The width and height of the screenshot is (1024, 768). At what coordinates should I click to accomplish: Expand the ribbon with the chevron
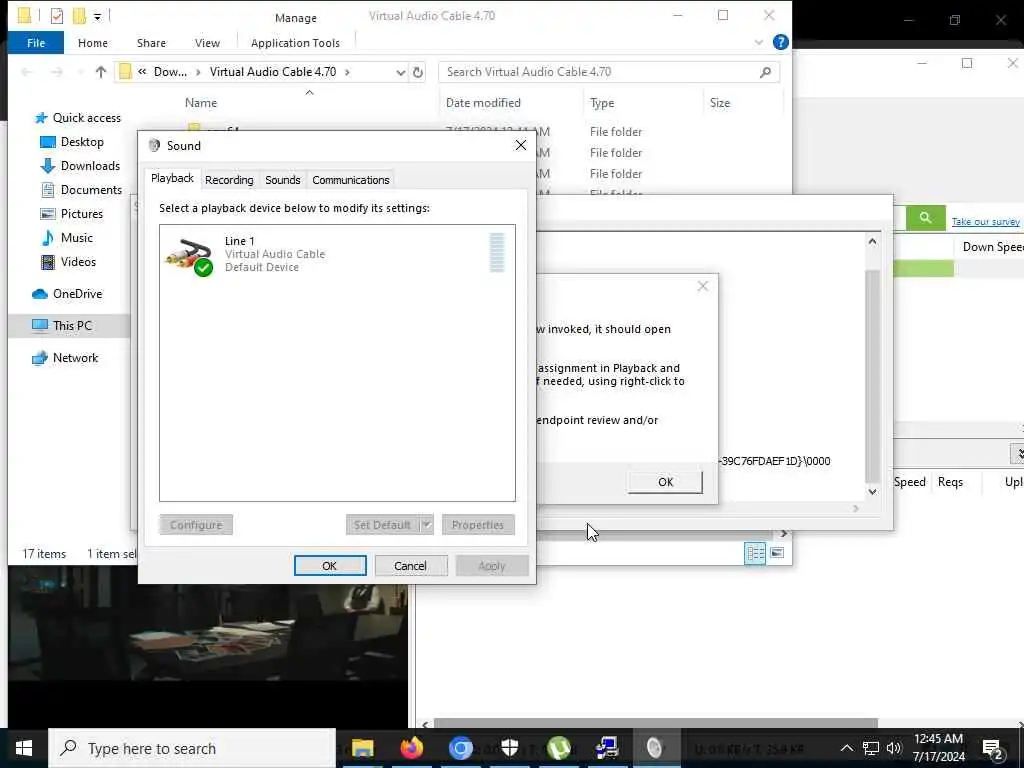coord(758,42)
